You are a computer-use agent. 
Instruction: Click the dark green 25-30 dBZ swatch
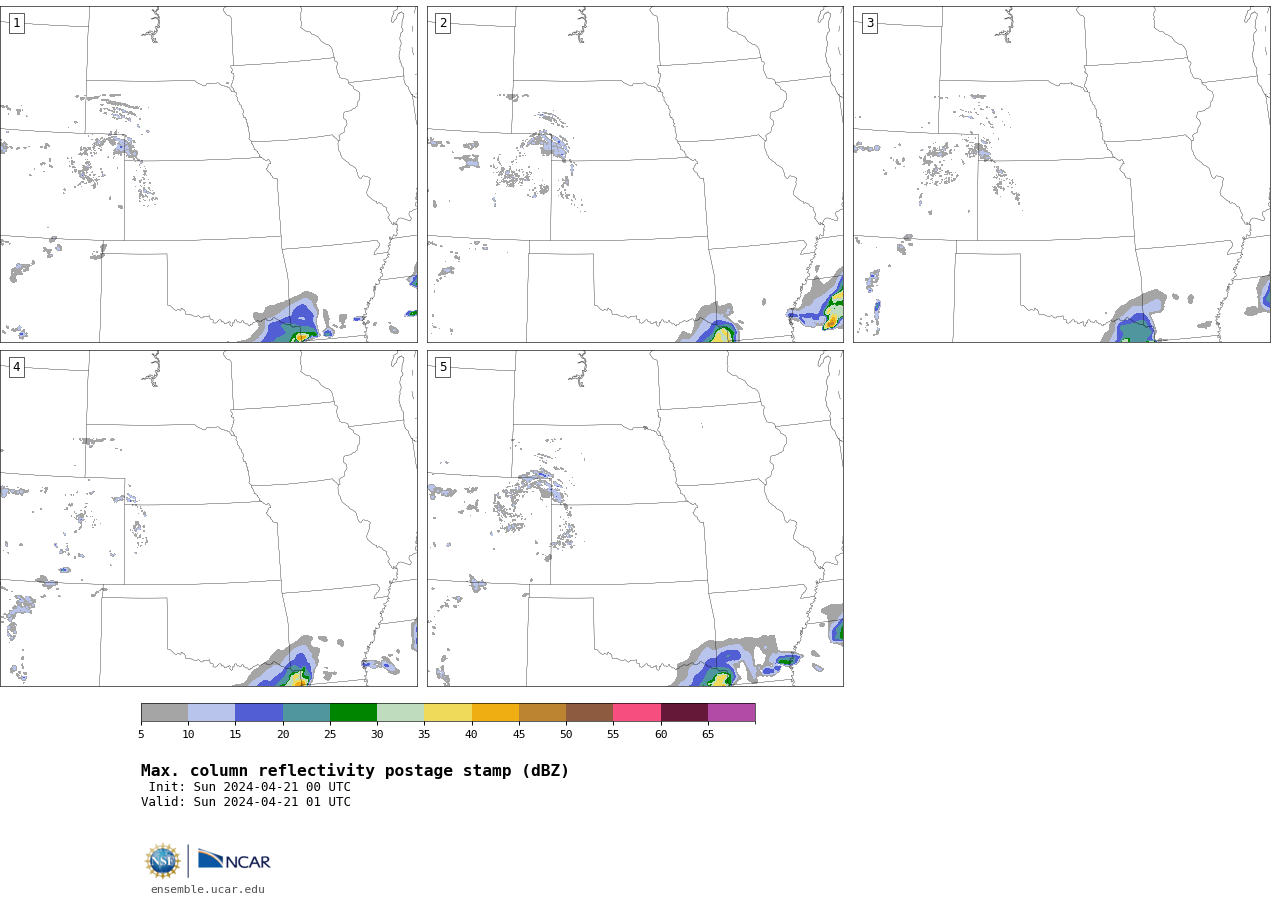tap(353, 712)
